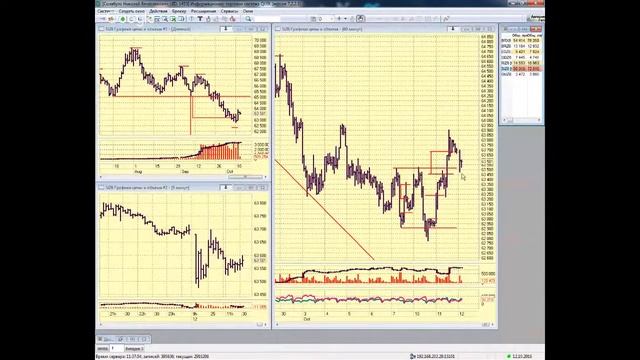Click the pencil-like icon at far right toolbar
The width and height of the screenshot is (640, 360).
coord(447,19)
